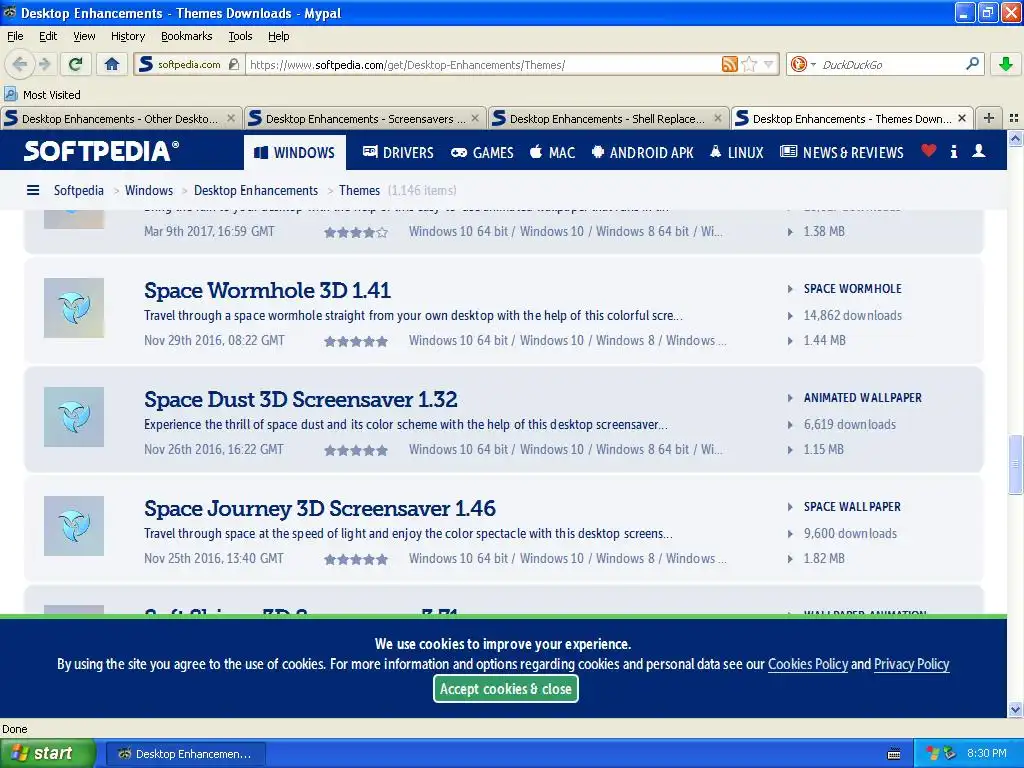Click into the URL address field
This screenshot has height=768, width=1024.
pyautogui.click(x=483, y=64)
